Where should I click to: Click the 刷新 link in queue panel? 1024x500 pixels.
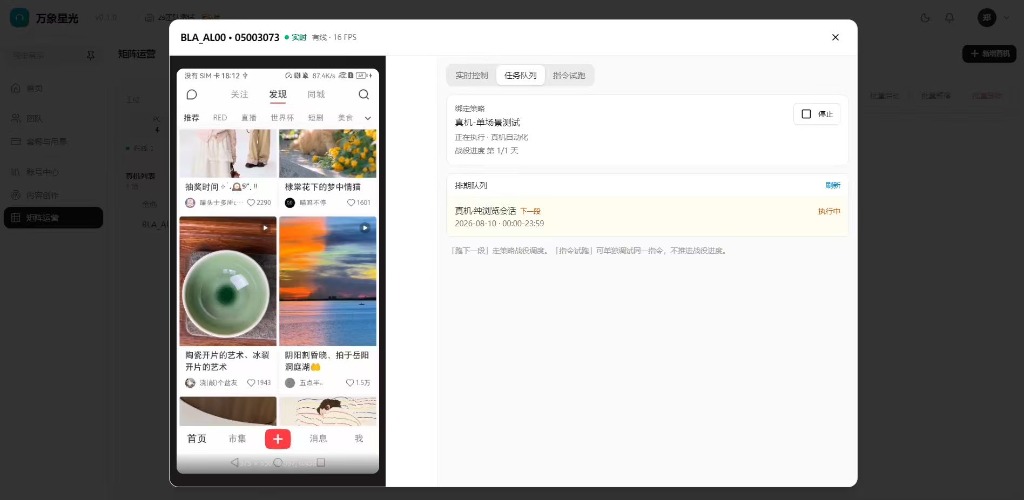click(833, 185)
